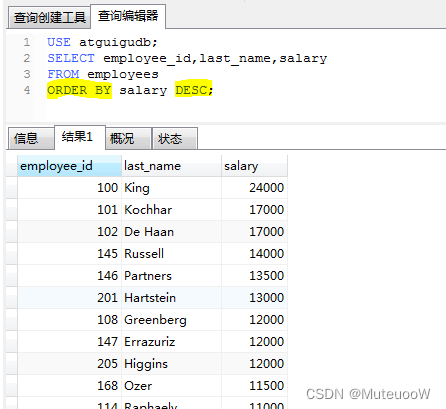Click line 1 USE atguigudb statement
Screen dimensions: 446x409
[102, 42]
